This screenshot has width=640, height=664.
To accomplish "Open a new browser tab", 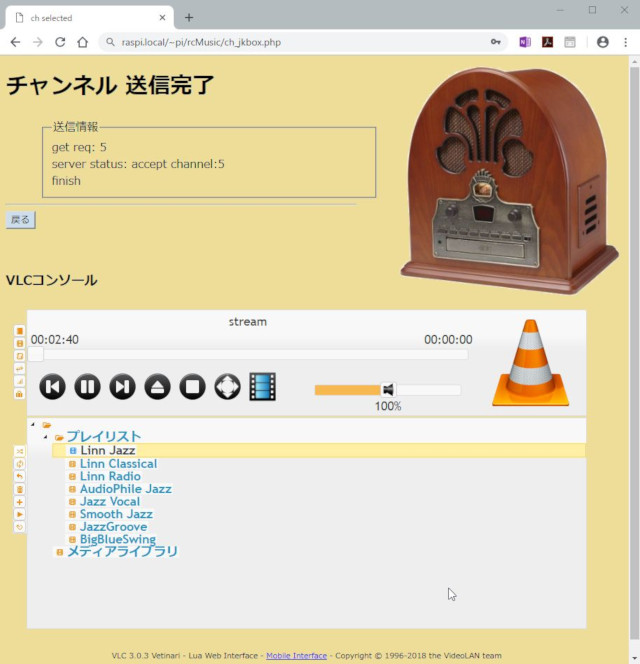I will [189, 17].
